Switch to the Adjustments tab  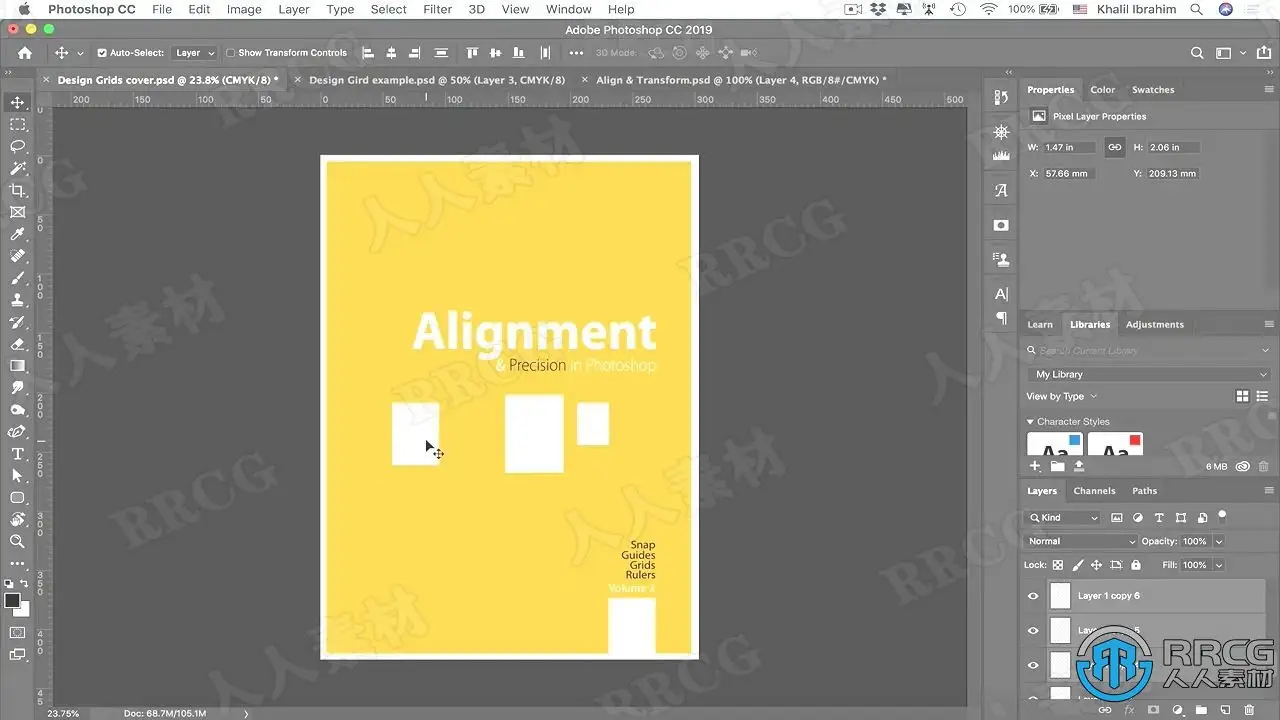[1154, 324]
